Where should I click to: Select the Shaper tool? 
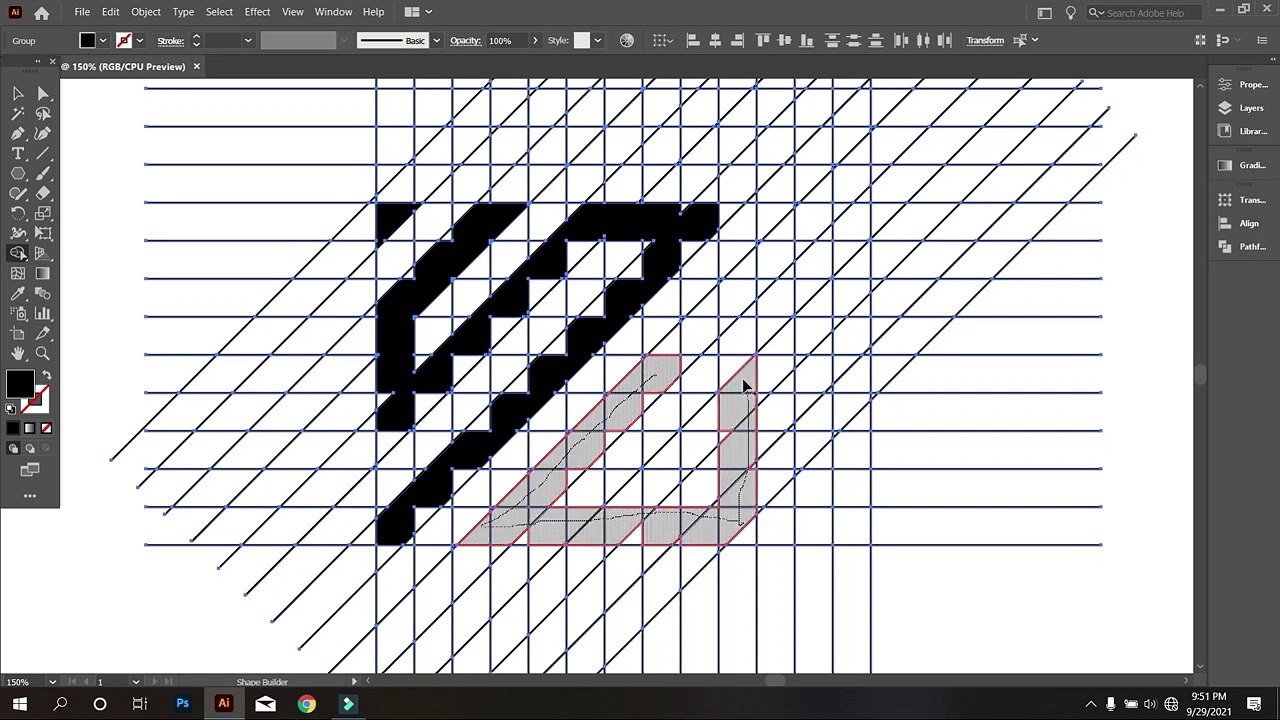(x=18, y=193)
